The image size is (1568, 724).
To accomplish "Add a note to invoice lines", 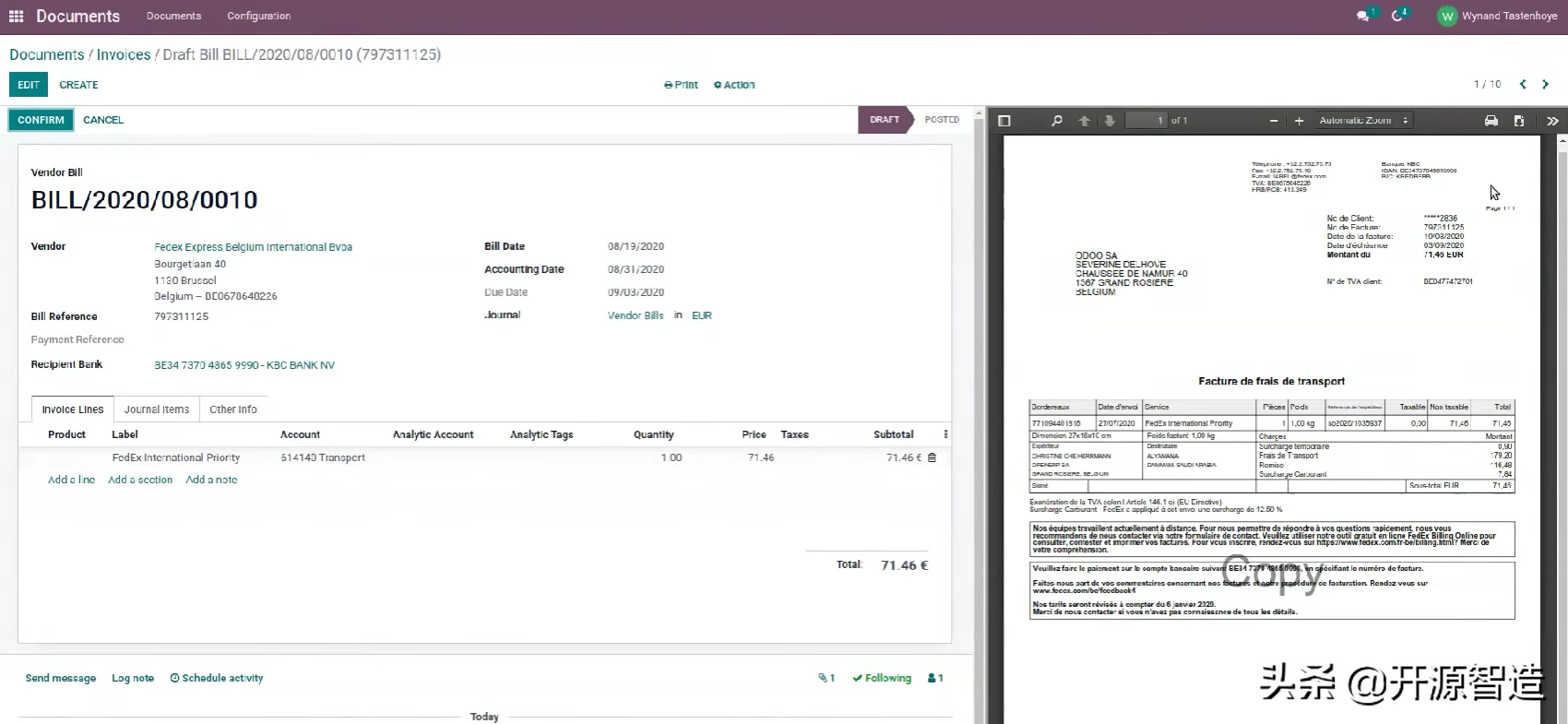I will pos(211,480).
